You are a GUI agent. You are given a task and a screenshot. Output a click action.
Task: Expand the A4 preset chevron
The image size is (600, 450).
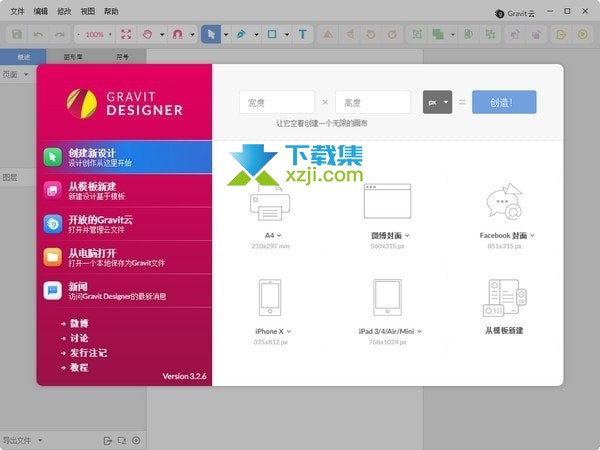pyautogui.click(x=279, y=235)
